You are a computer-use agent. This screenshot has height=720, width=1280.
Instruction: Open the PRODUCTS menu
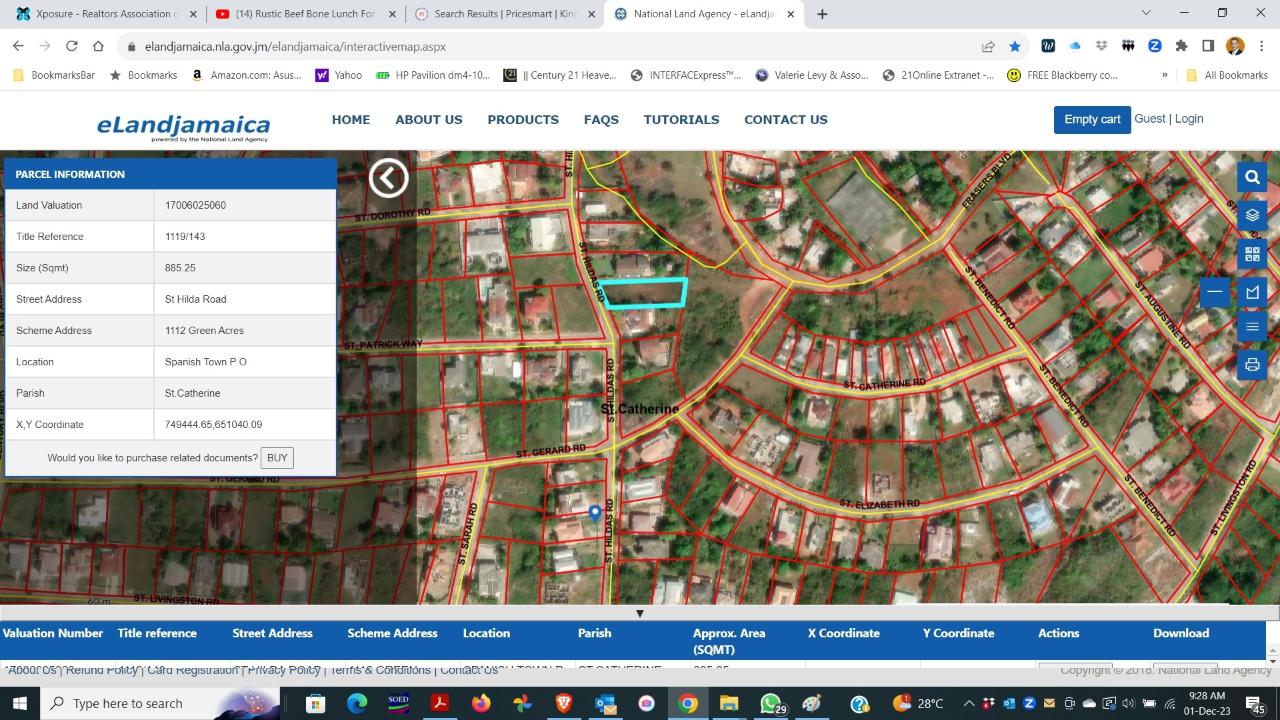pyautogui.click(x=523, y=119)
